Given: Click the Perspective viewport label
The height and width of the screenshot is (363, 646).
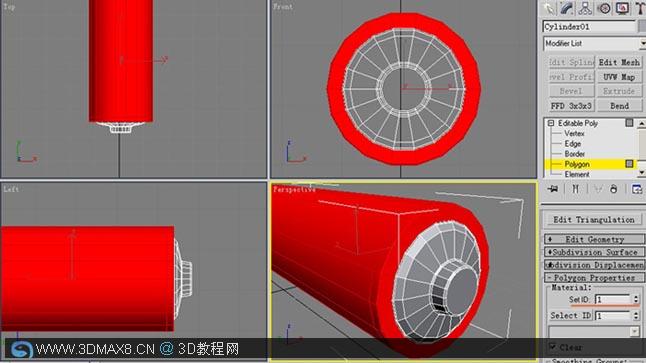Looking at the screenshot, I should click(294, 190).
